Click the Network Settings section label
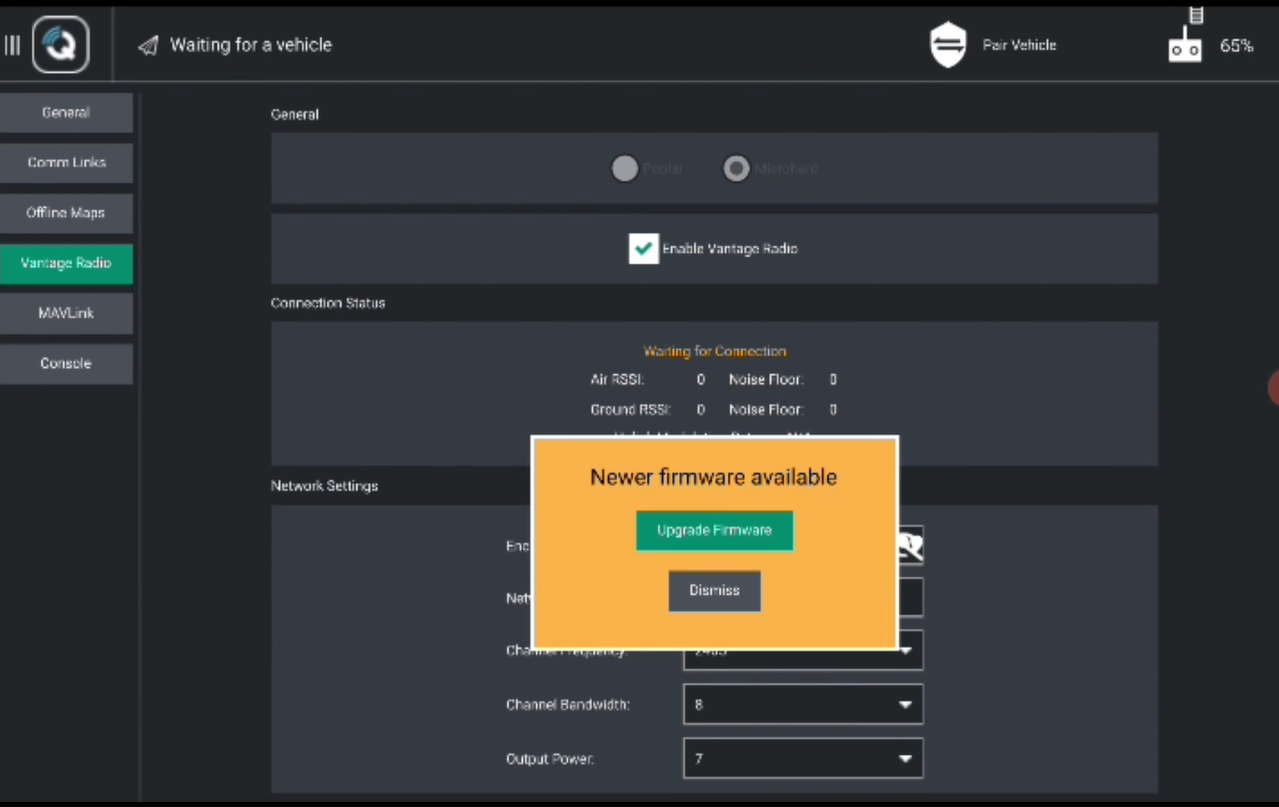This screenshot has width=1279, height=807. click(x=324, y=486)
